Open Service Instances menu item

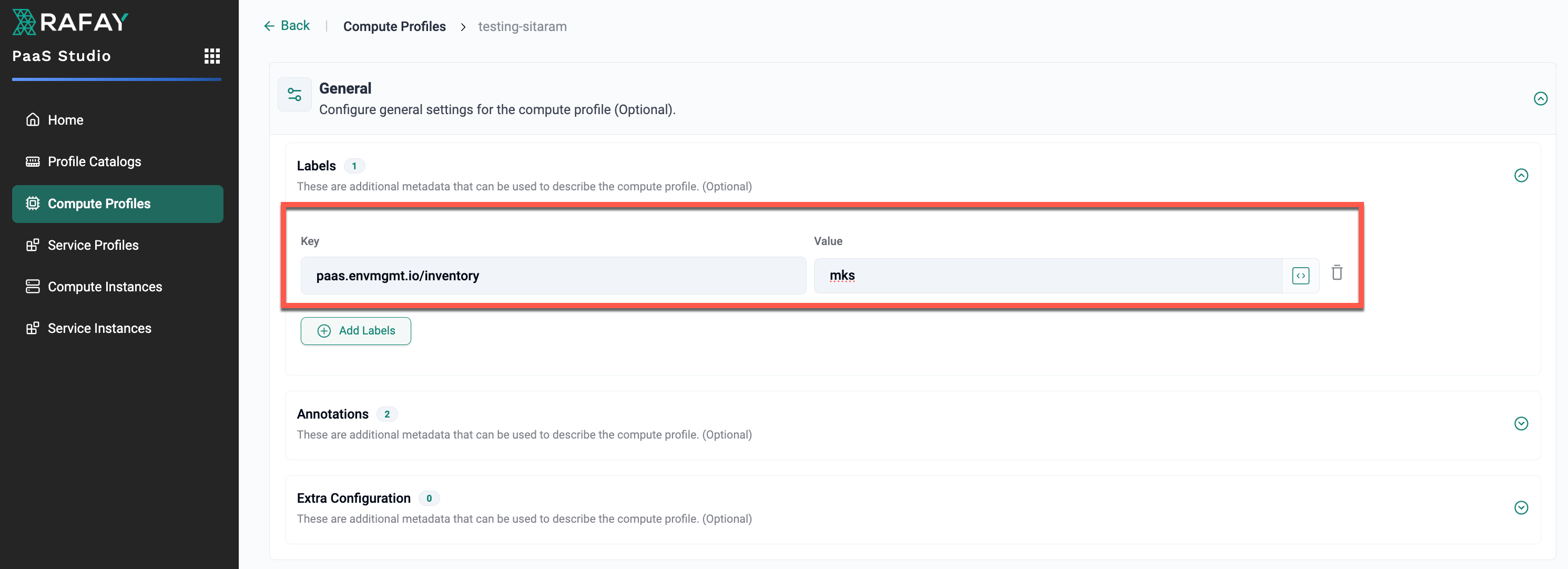tap(117, 328)
